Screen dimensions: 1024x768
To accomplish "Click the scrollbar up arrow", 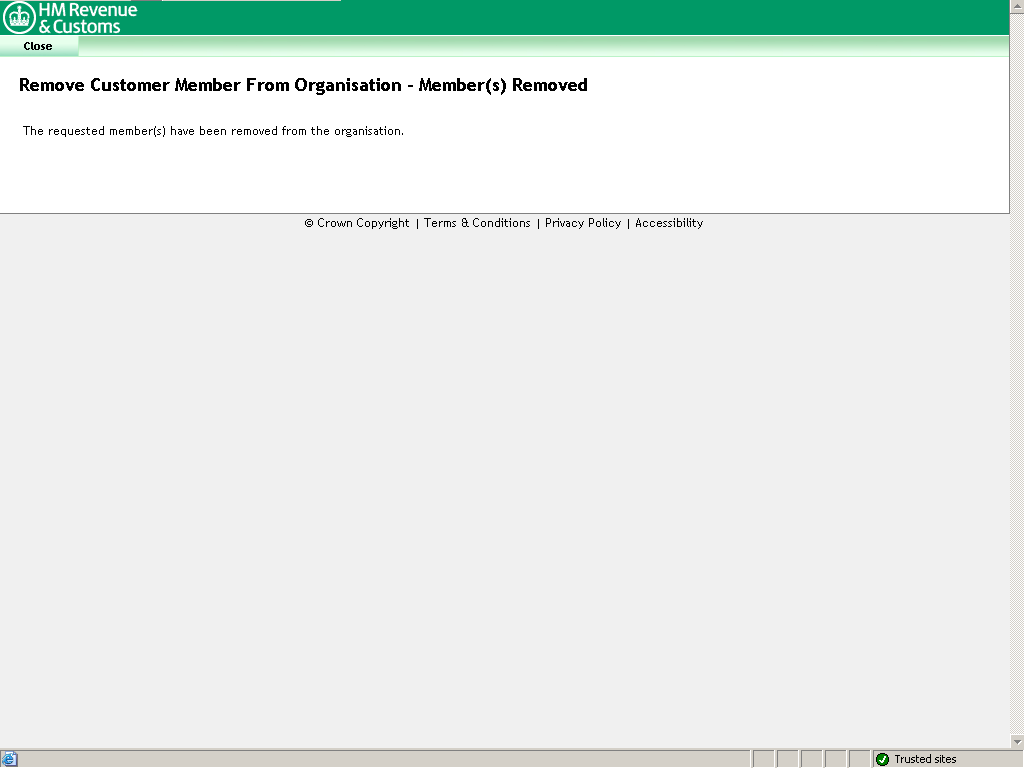I will pos(1017,8).
